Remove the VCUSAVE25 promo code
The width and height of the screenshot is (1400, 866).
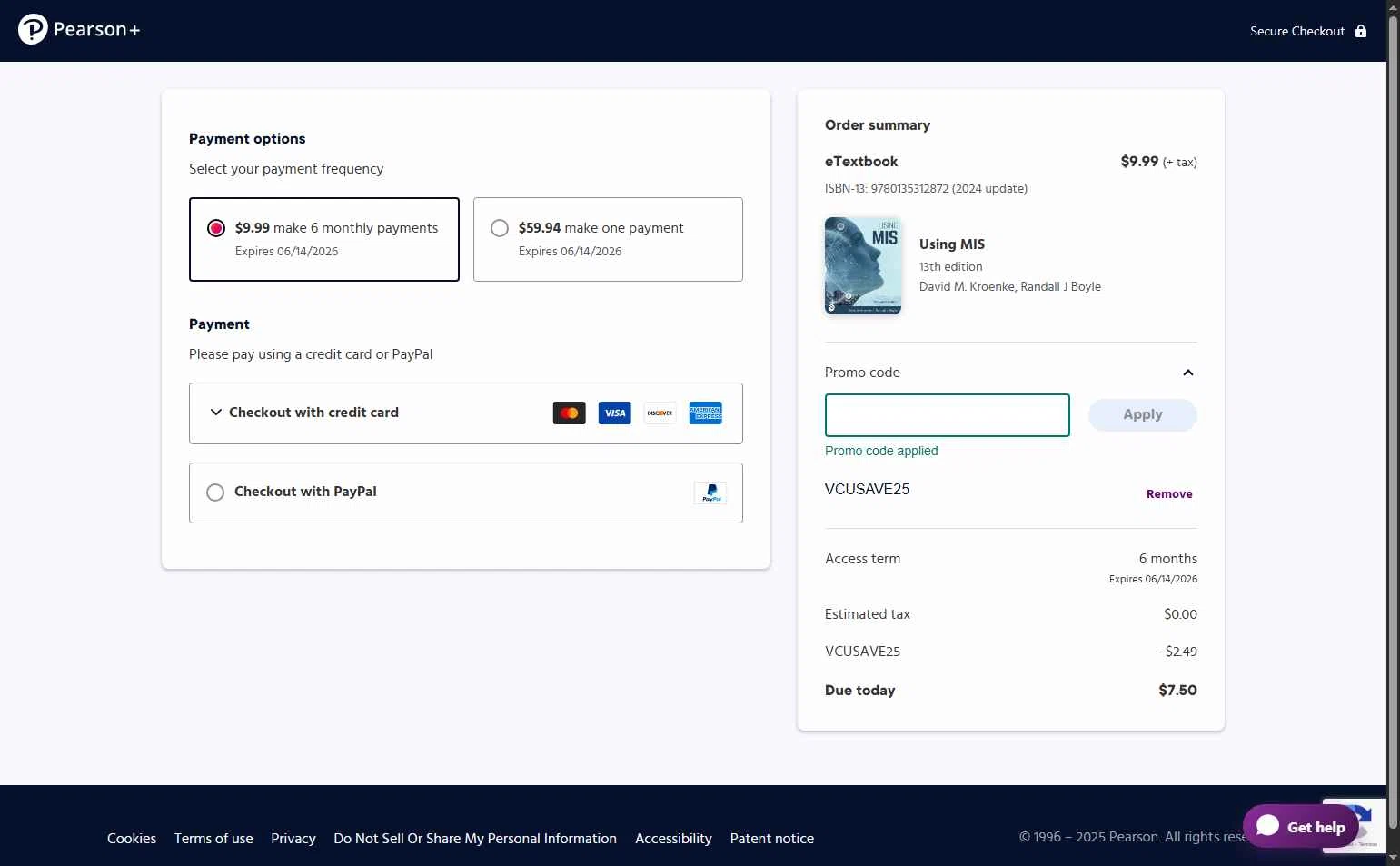[1169, 494]
